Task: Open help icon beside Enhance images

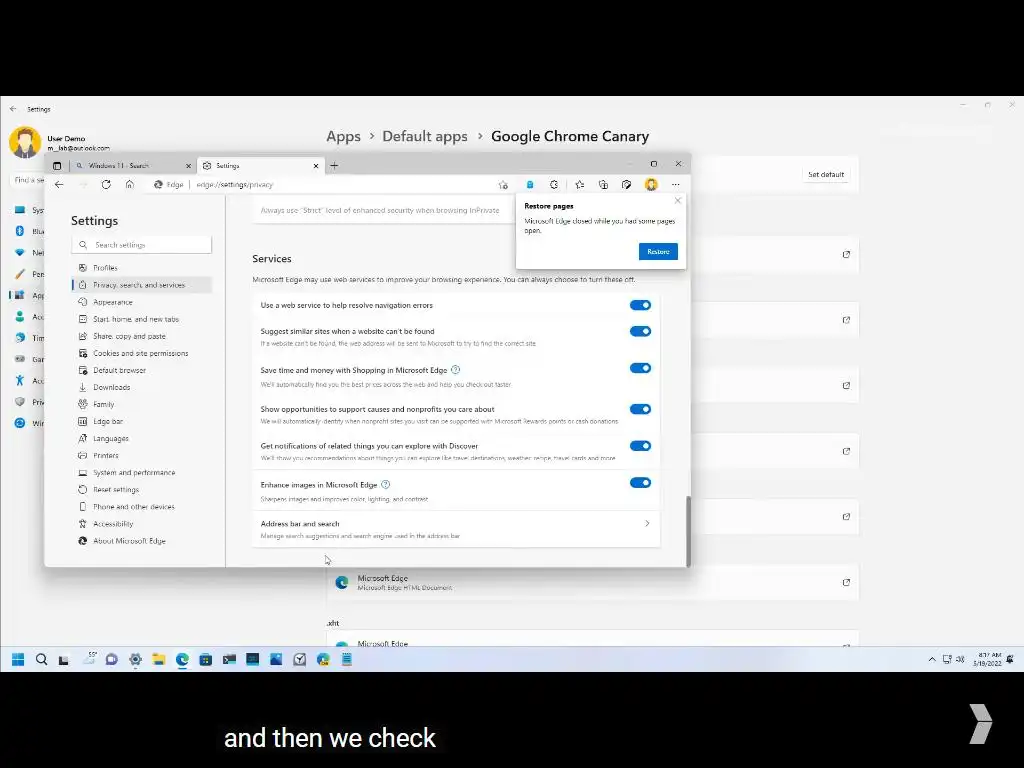Action: [385, 485]
